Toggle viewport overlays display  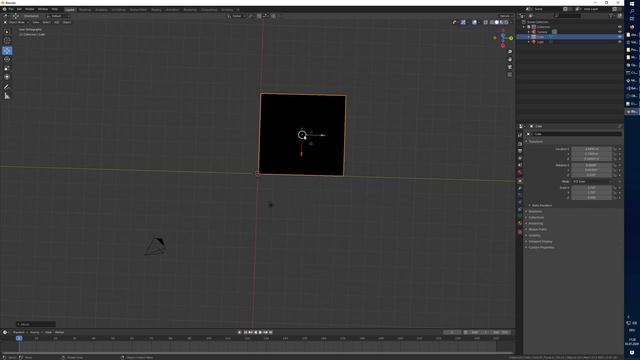click(474, 22)
